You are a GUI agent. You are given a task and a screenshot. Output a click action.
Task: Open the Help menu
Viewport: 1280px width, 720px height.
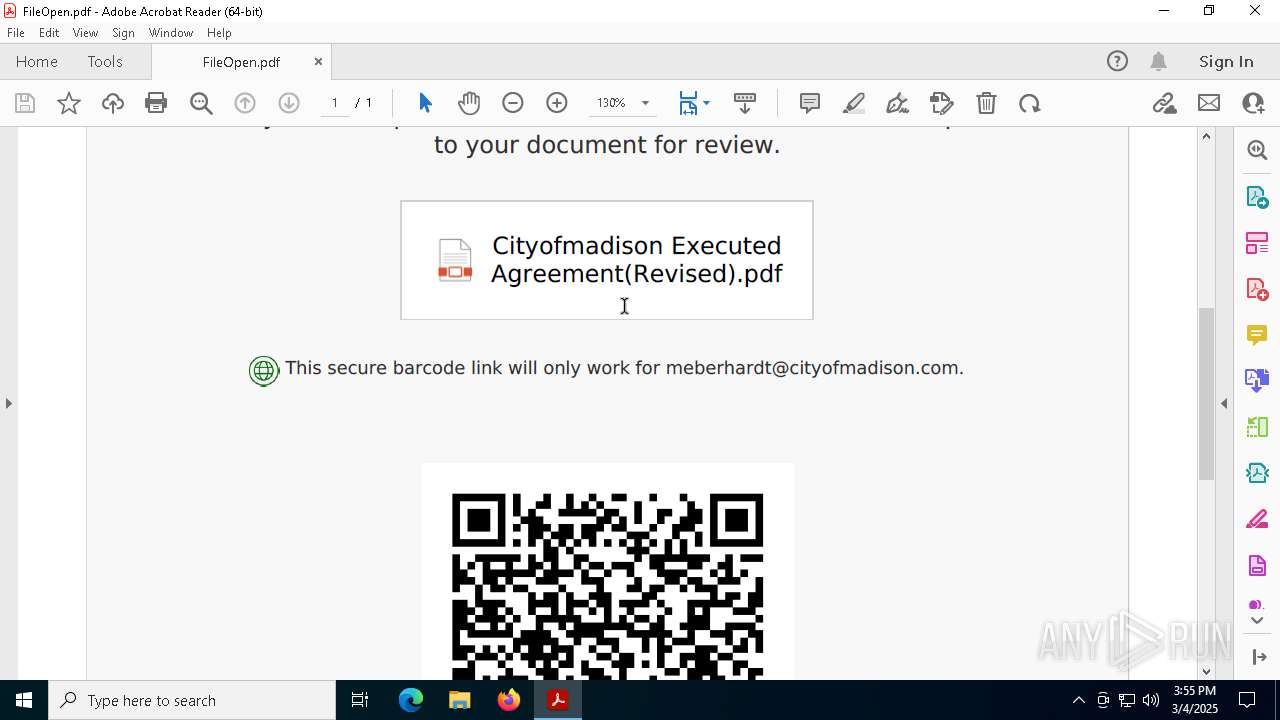[x=219, y=33]
